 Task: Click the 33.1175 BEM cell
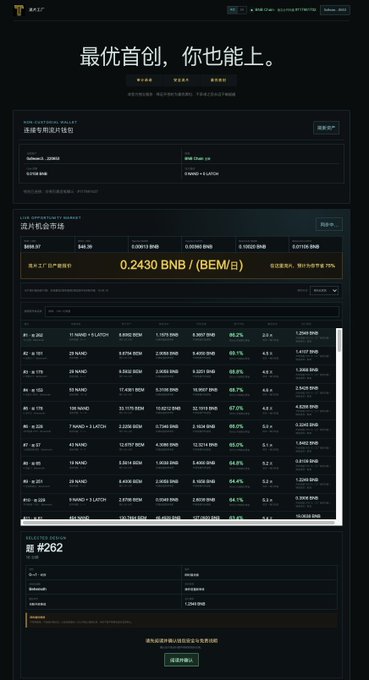131,408
